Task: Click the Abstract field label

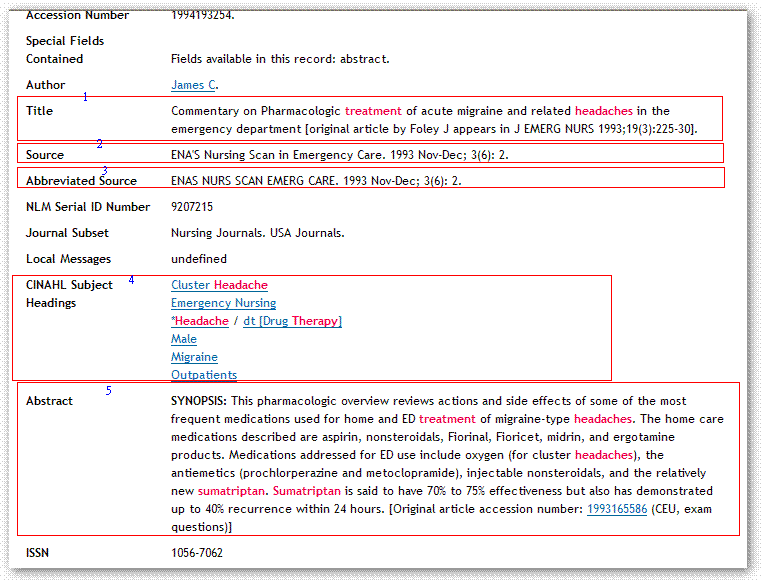Action: (49, 401)
